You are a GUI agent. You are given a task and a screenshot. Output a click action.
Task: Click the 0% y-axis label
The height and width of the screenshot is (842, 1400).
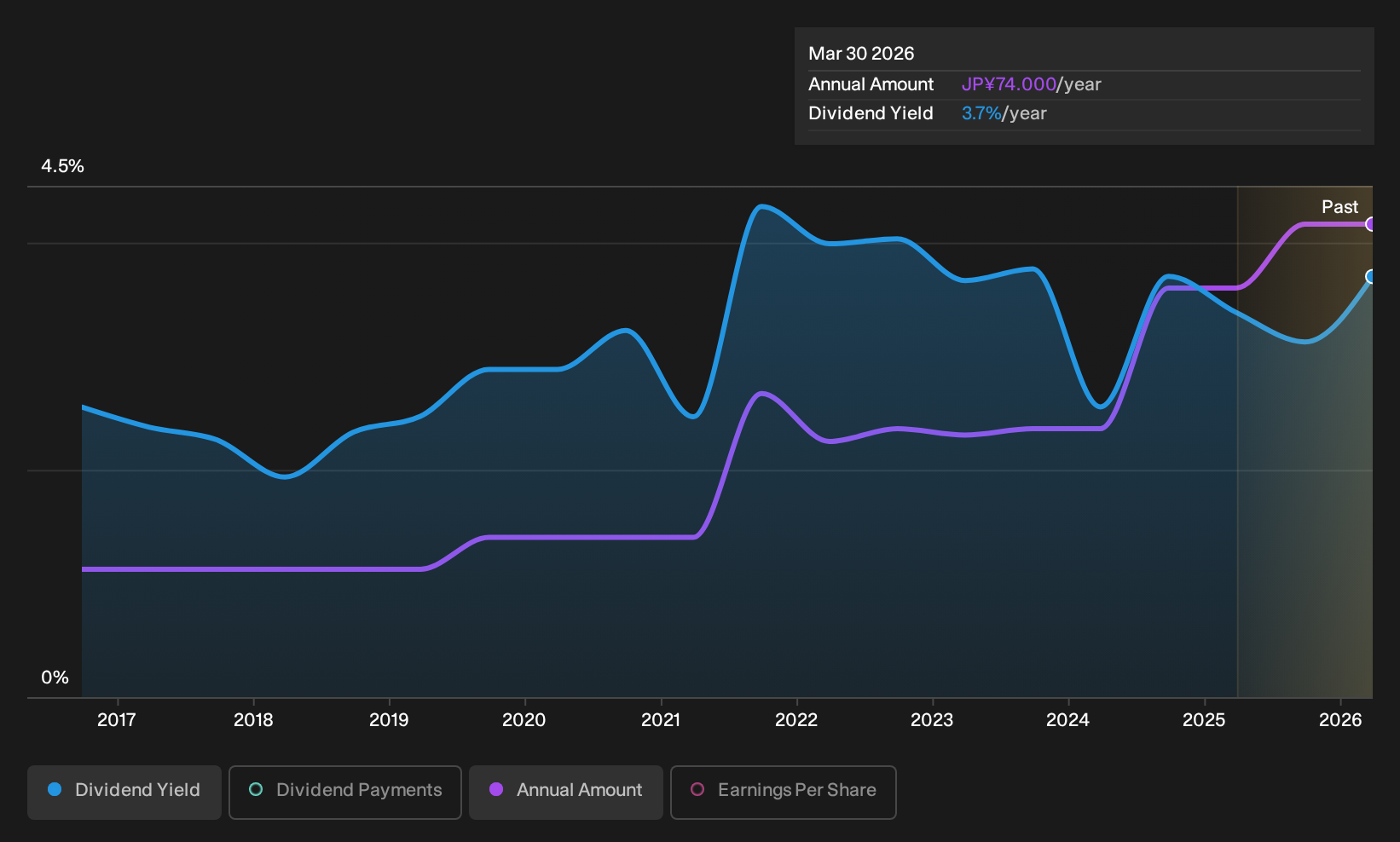55,678
